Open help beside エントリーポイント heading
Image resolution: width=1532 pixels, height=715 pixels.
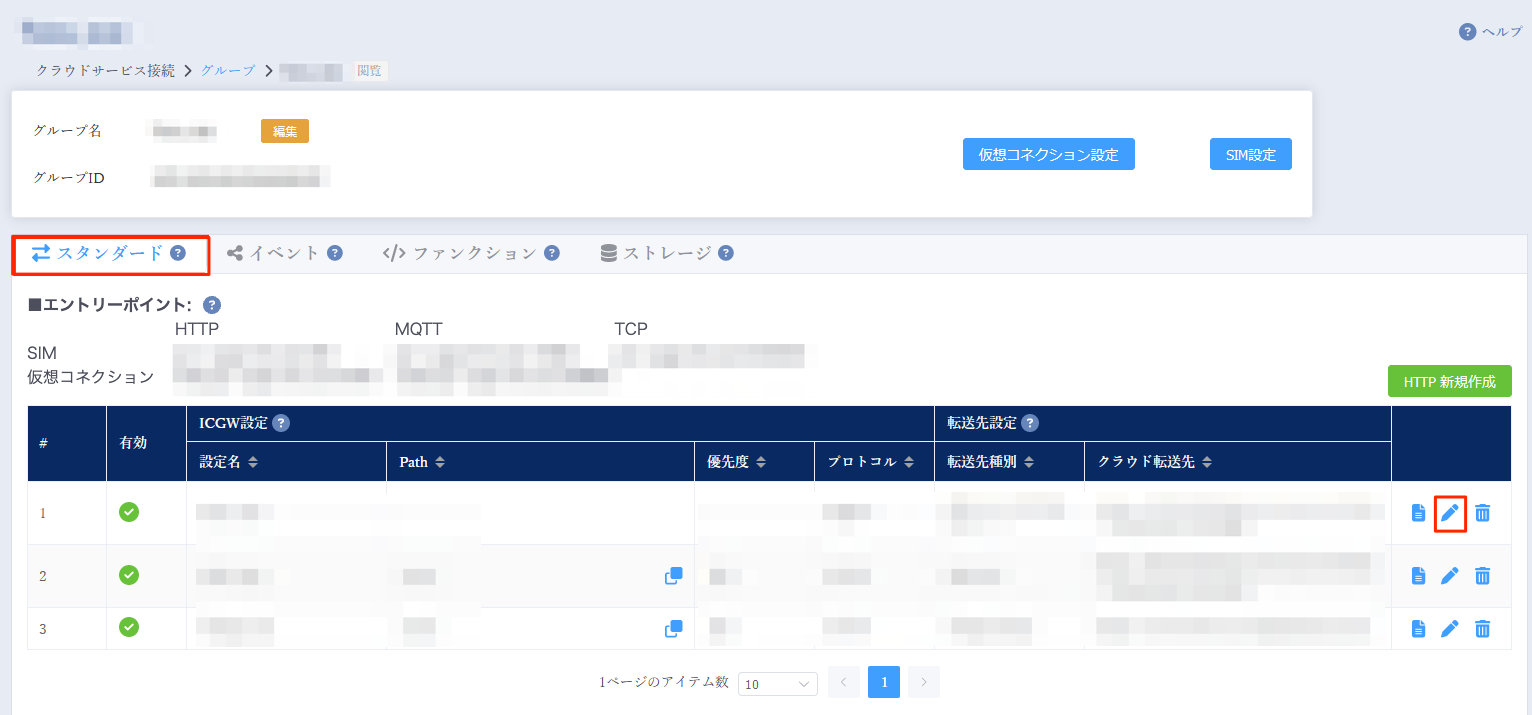(211, 305)
